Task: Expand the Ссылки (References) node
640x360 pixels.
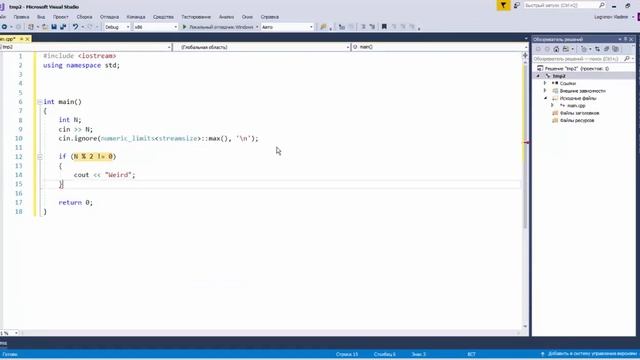Action: coord(545,83)
